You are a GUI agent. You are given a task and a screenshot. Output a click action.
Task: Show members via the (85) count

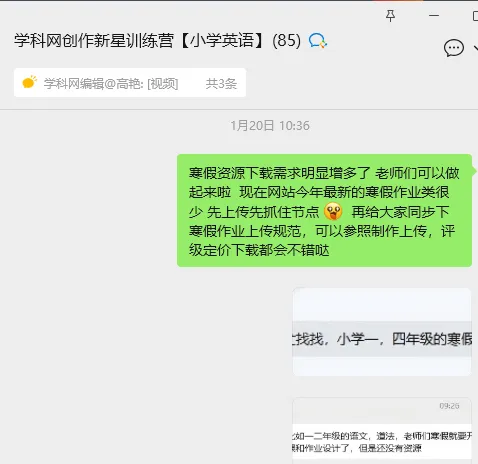[x=286, y=41]
